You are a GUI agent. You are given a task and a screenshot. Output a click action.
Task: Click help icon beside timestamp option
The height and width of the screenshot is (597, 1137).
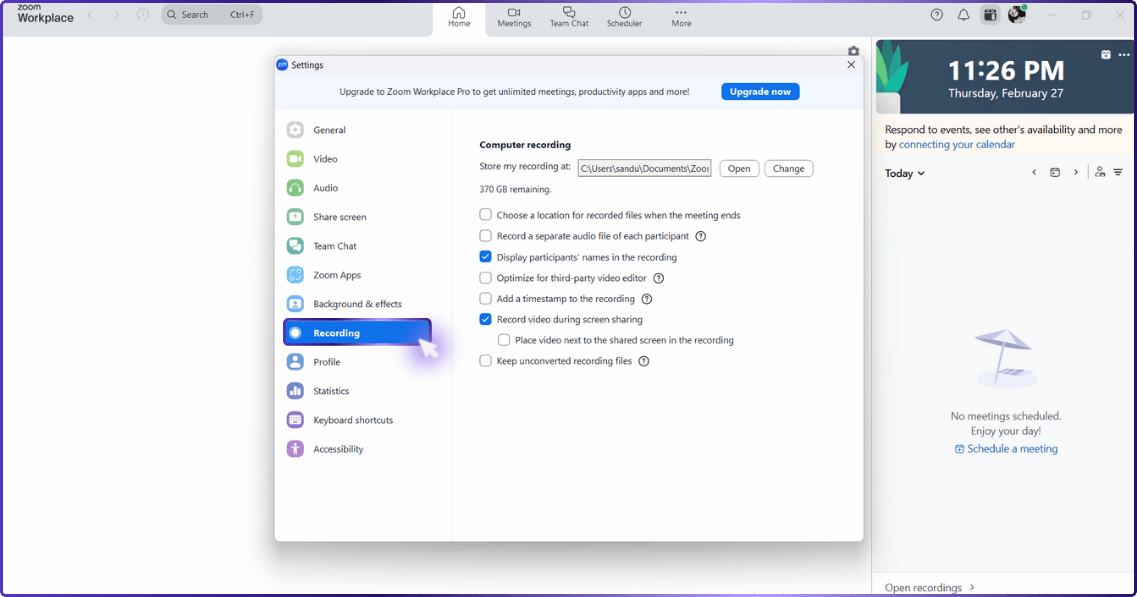point(647,299)
